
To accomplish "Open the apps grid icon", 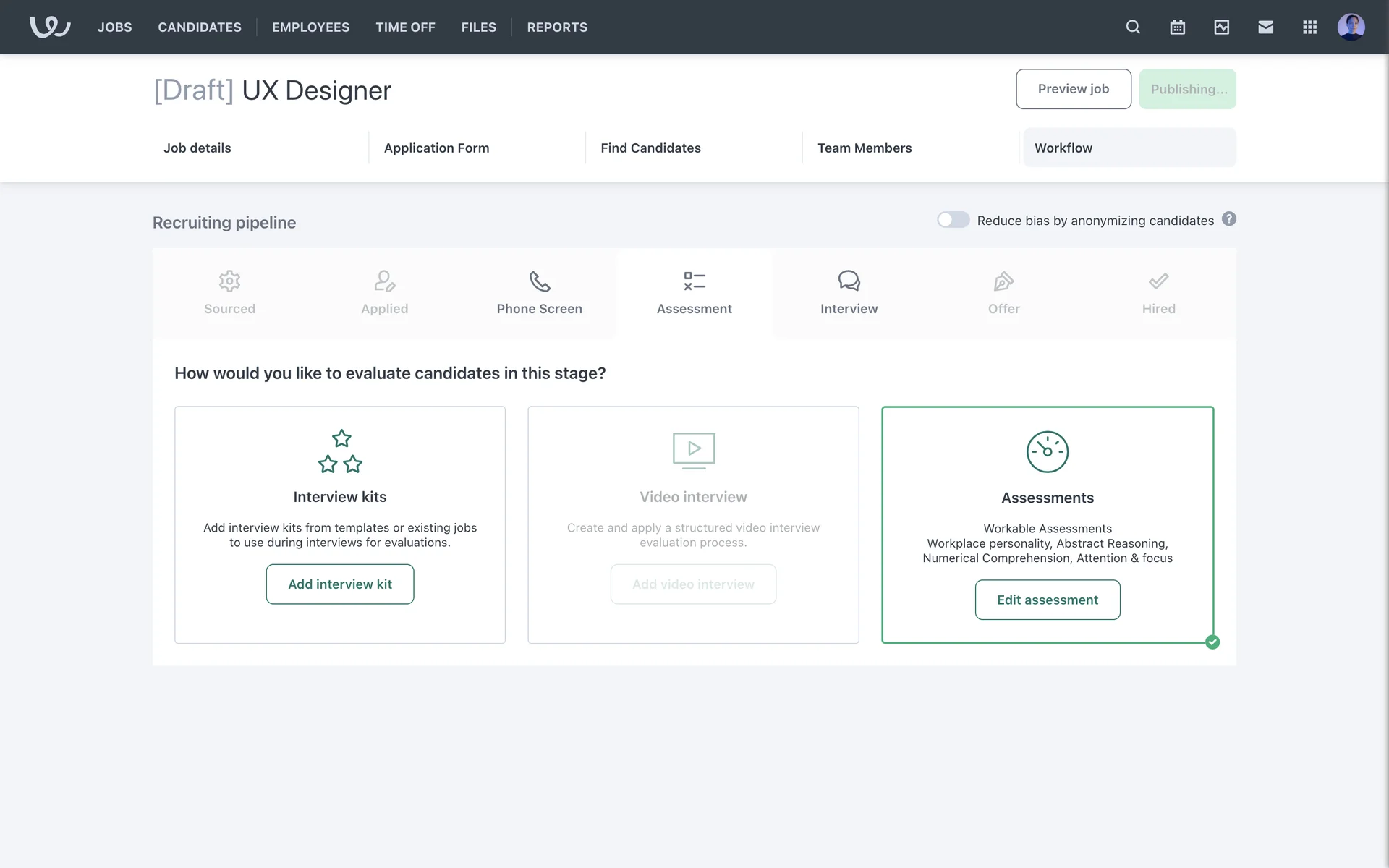I will pos(1309,27).
